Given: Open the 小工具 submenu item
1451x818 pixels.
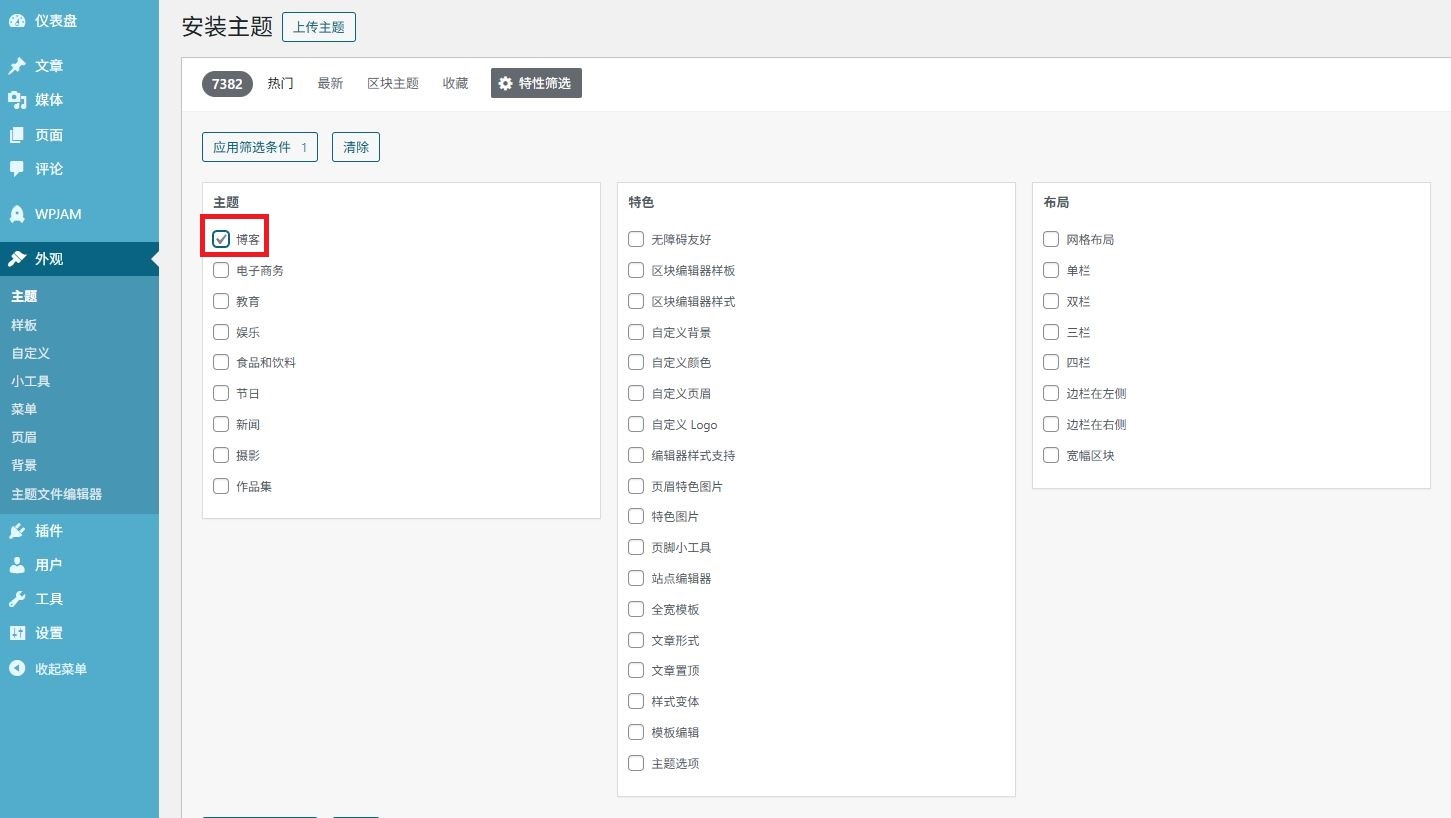Looking at the screenshot, I should pos(31,381).
